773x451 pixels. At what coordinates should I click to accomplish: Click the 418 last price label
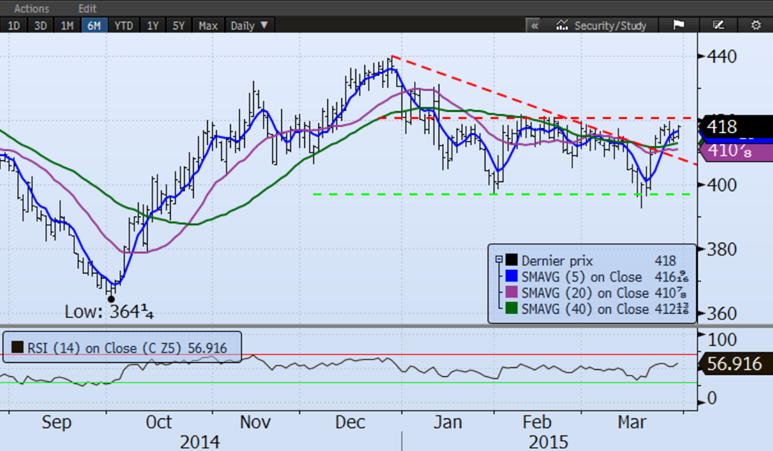point(721,127)
